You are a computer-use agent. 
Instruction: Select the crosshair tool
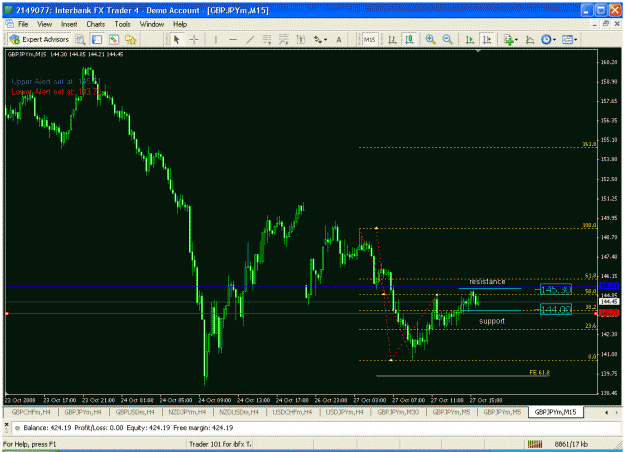(x=194, y=39)
